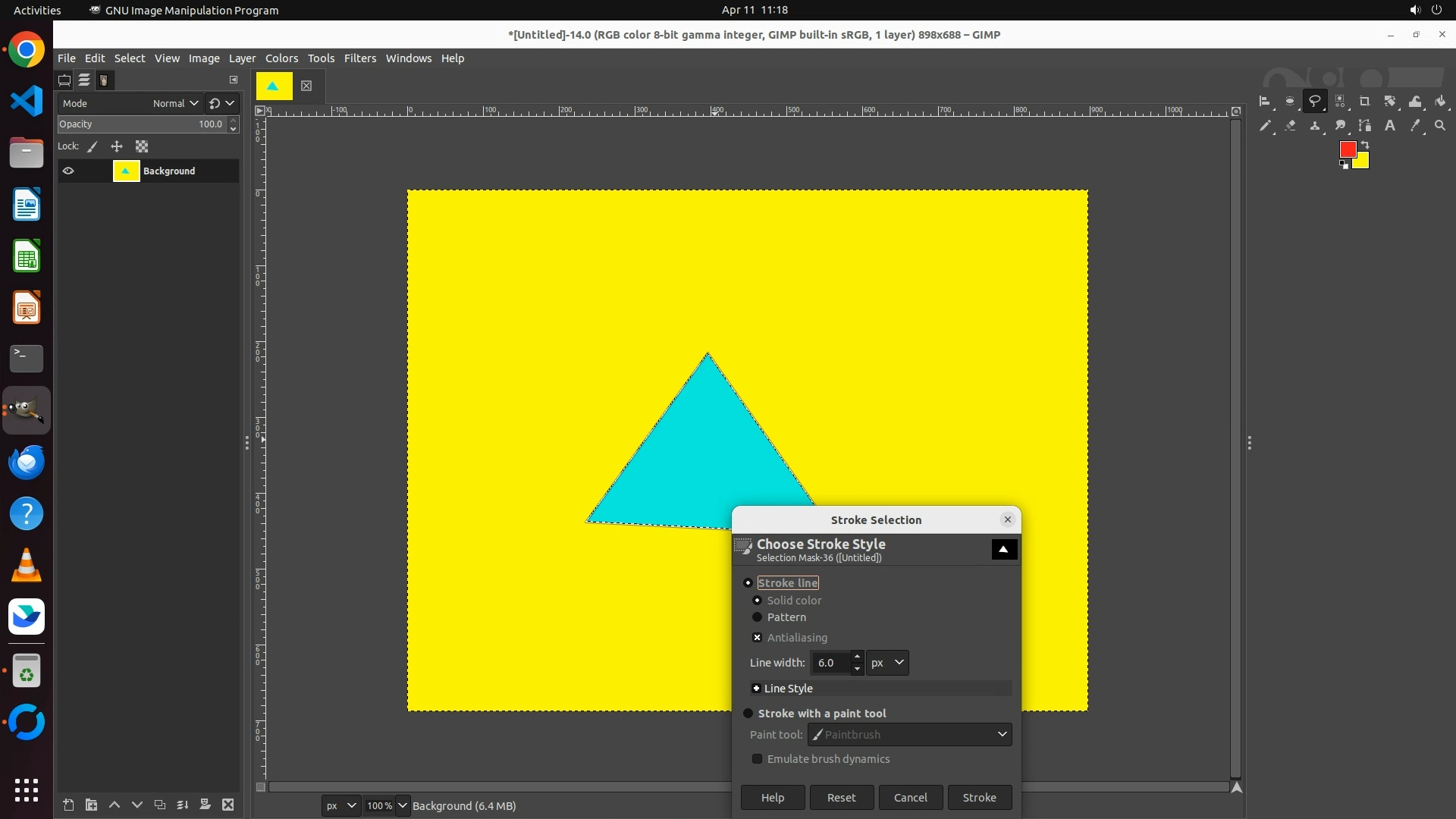Select the Bucket Fill tool
Screen dimensions: 1456x819
pos(1440,101)
